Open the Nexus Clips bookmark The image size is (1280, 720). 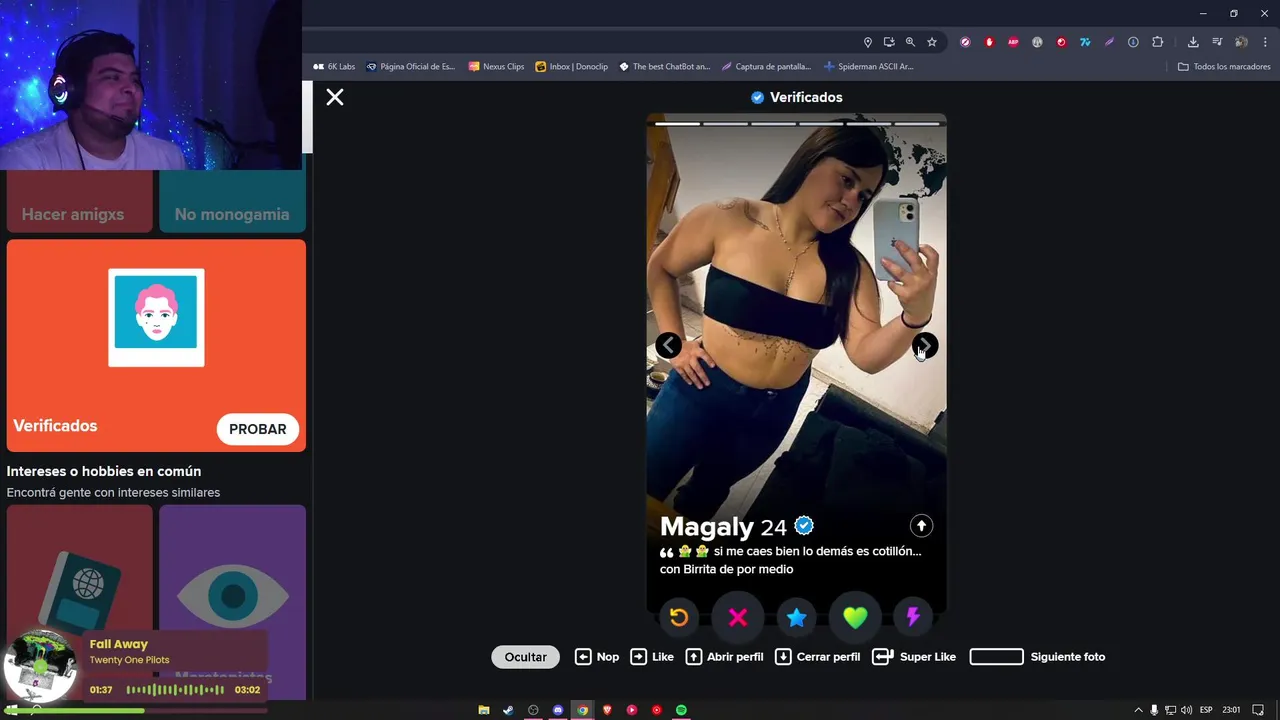tap(496, 67)
